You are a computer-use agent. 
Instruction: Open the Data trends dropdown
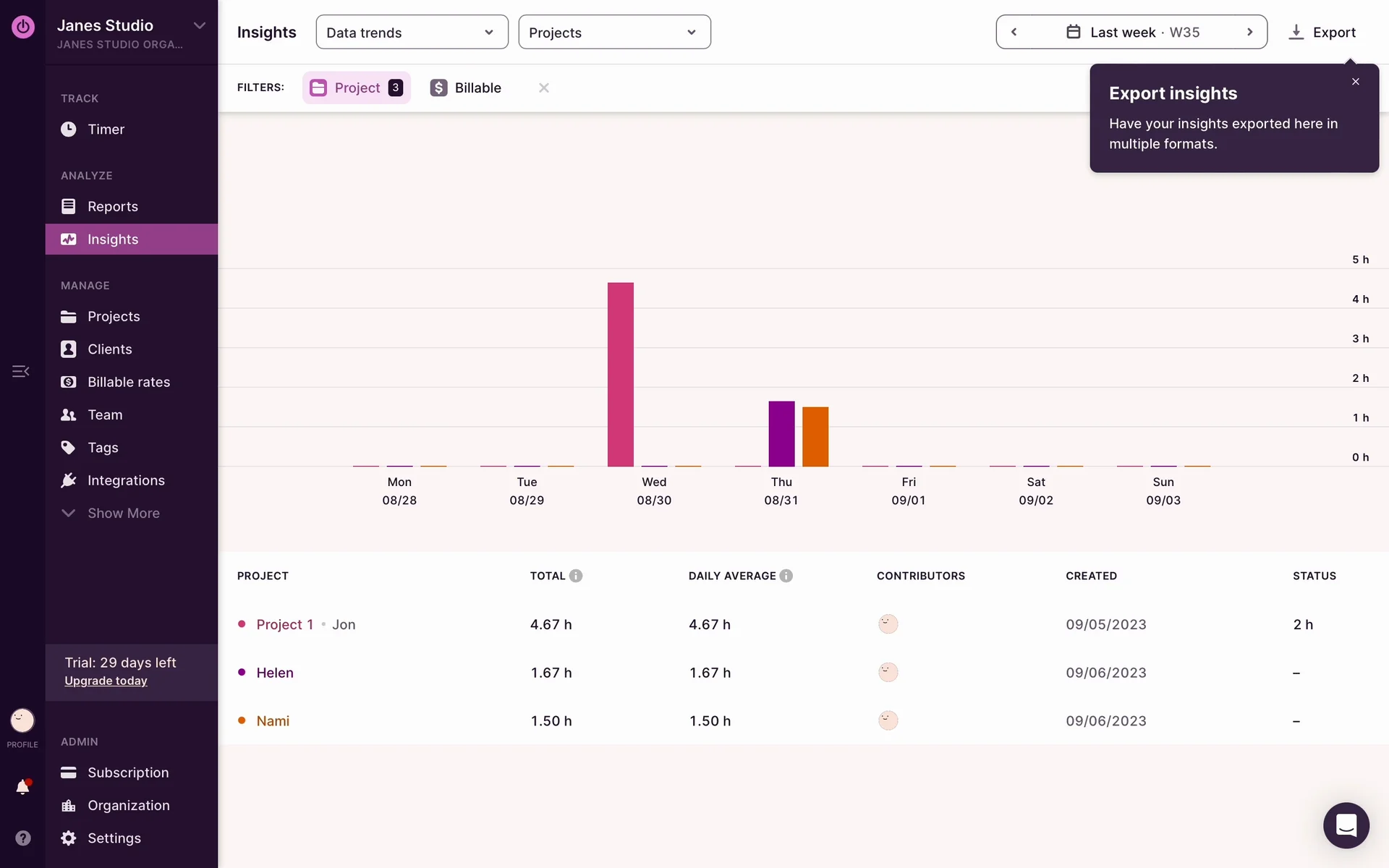(x=412, y=33)
